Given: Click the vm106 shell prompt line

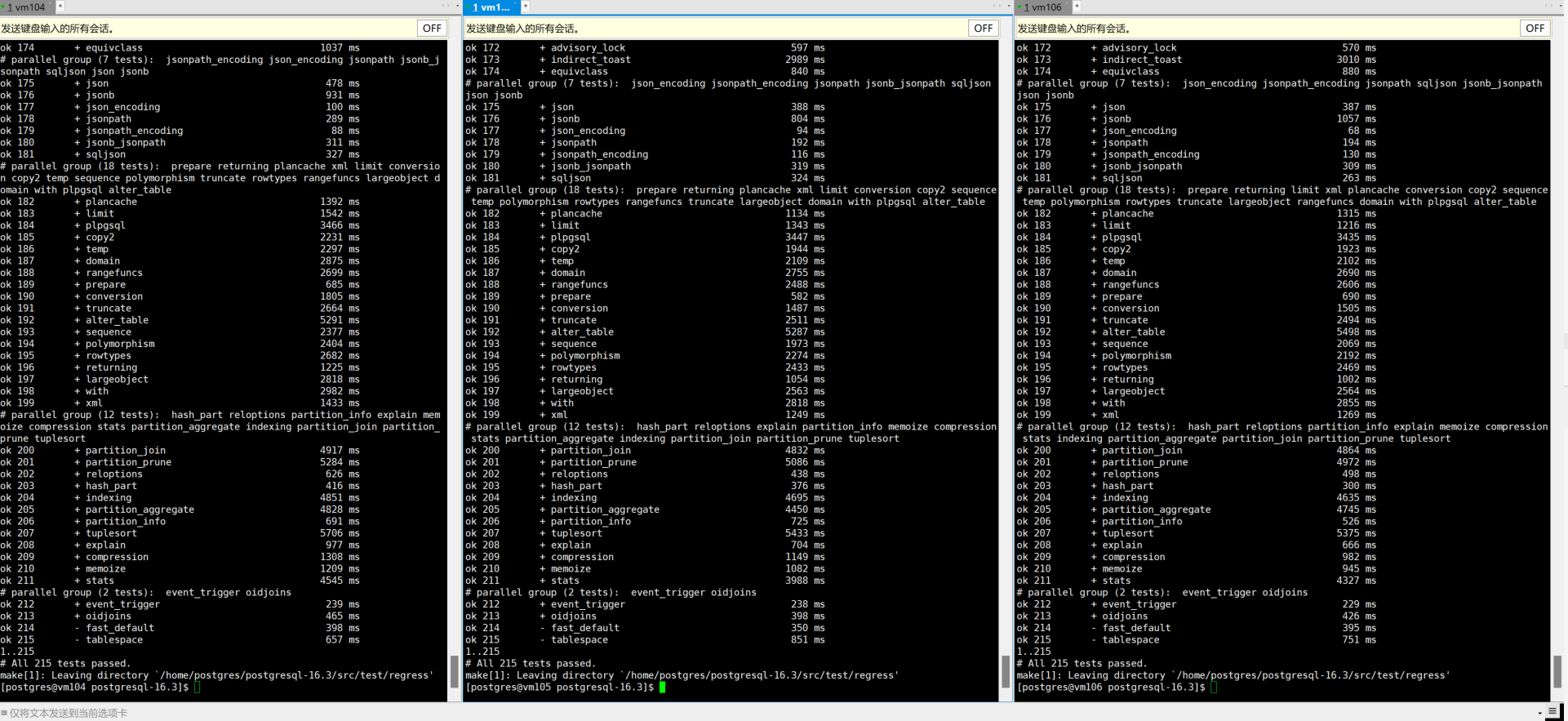Looking at the screenshot, I should pos(1117,688).
